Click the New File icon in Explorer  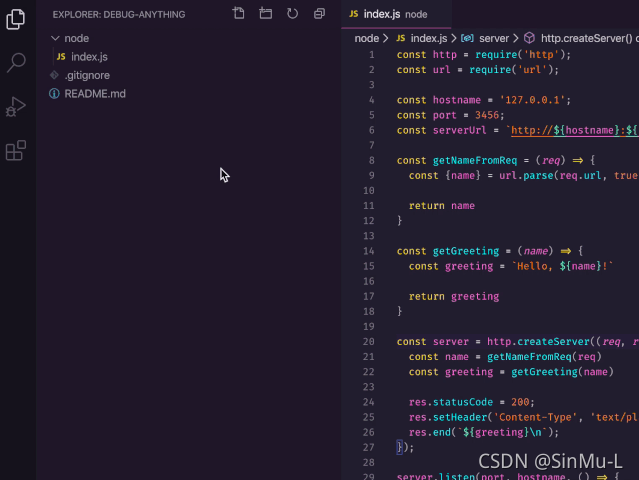point(238,13)
